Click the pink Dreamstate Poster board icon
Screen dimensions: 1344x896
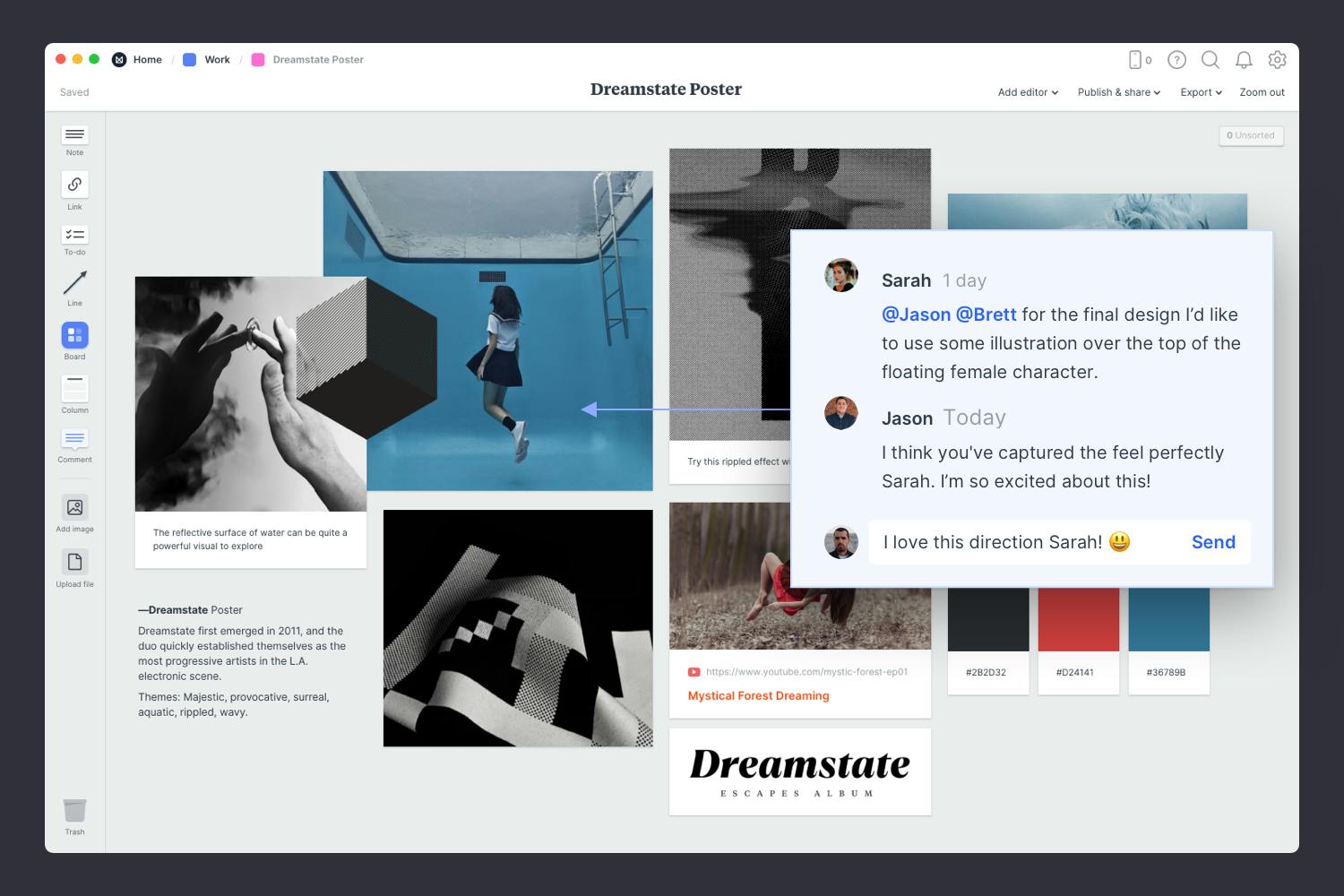[x=258, y=60]
